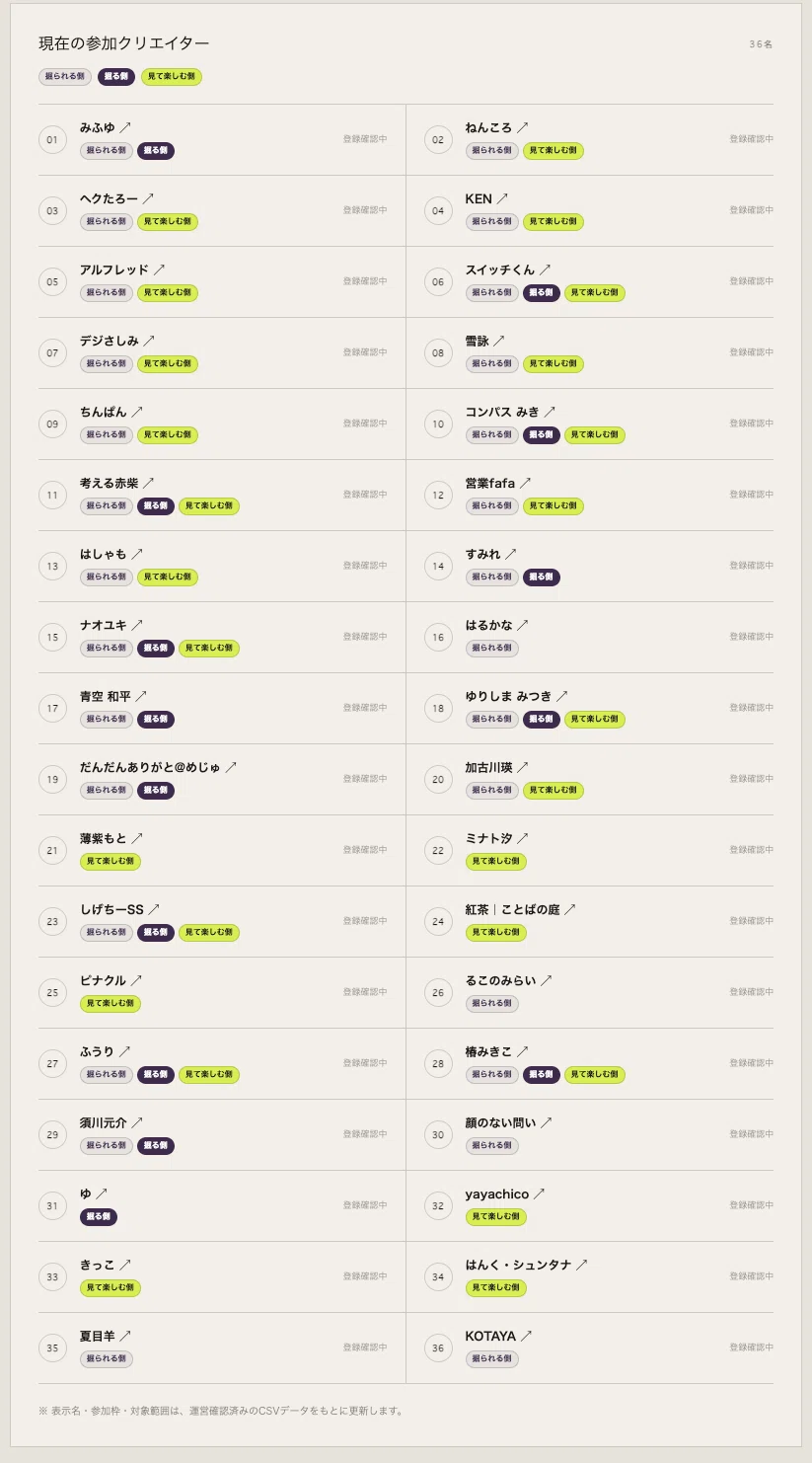Screen dimensions: 812x1463
Task: Click number badge 16 beside はるかな
Action: click(438, 637)
